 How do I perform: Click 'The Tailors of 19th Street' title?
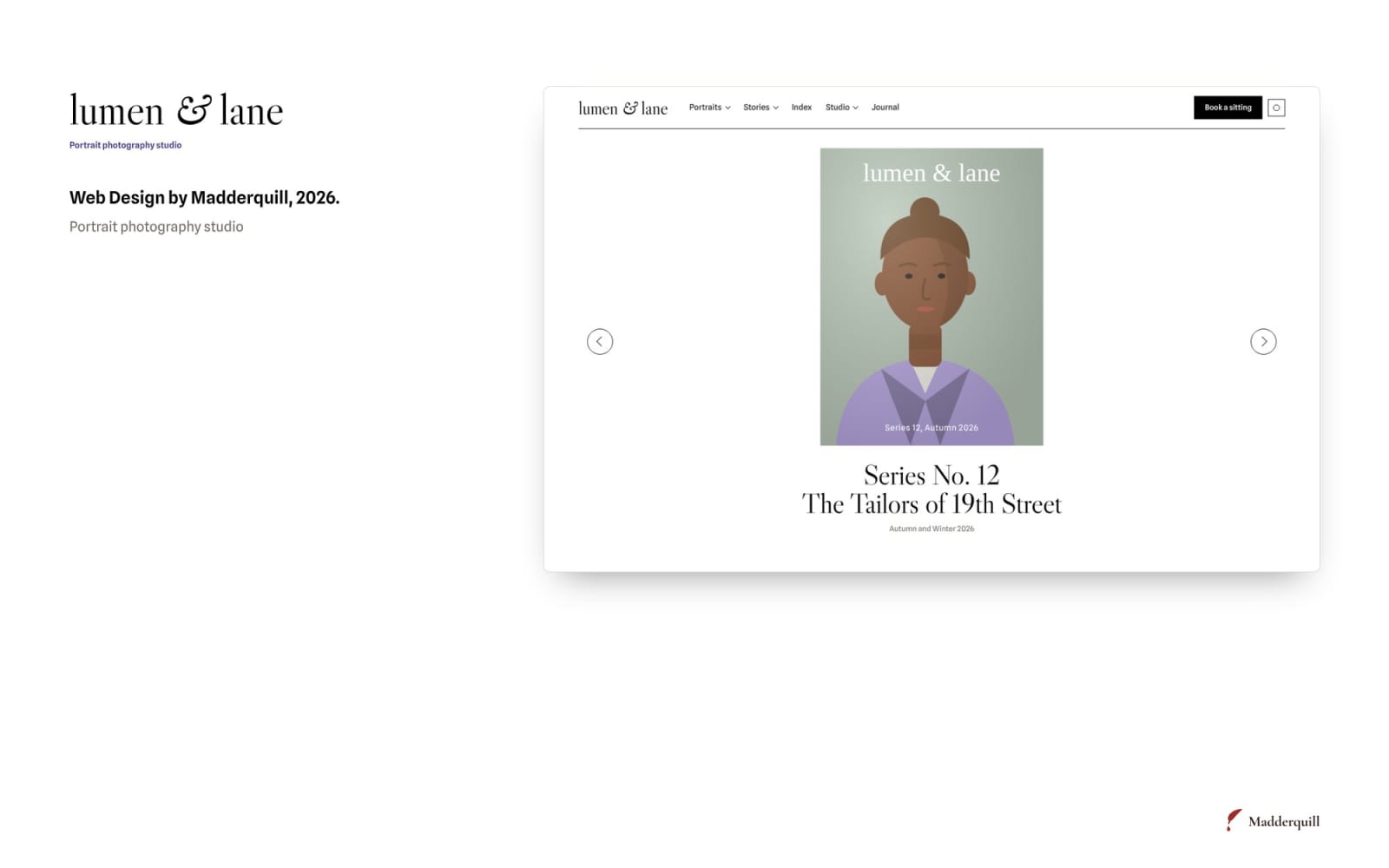(931, 504)
